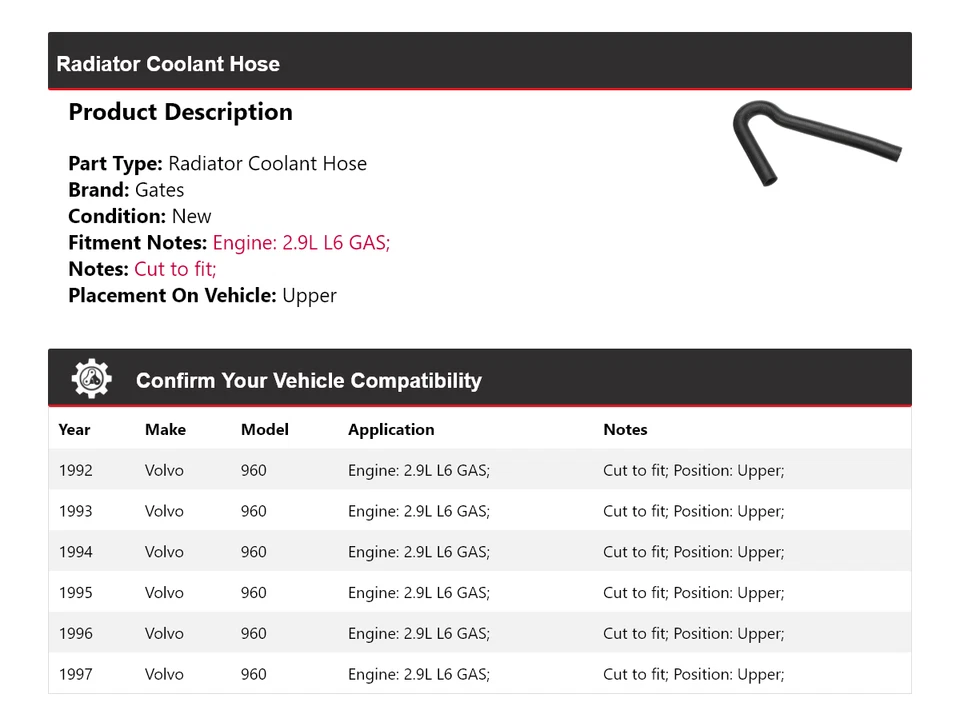
Task: Click the red Engine: 2.9L L6 GAS fitment note
Action: pos(301,242)
